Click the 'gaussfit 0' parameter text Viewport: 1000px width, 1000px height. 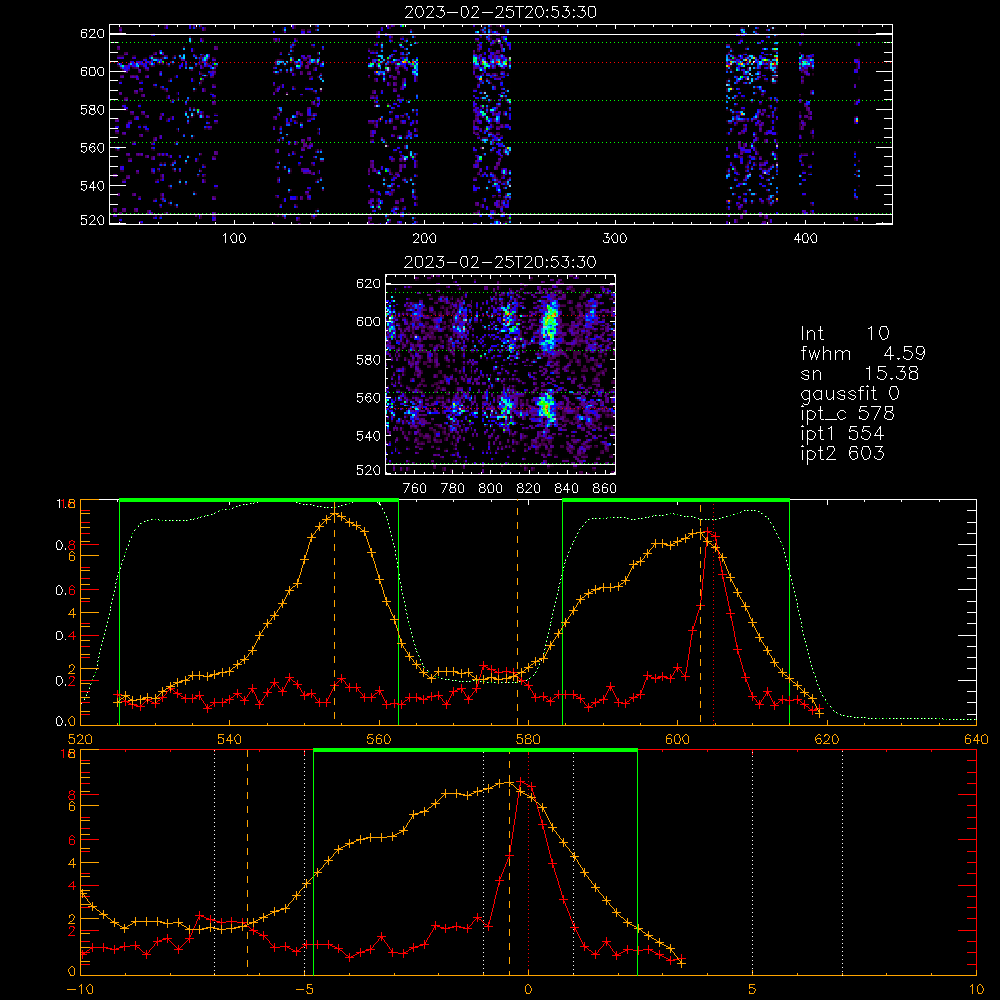(849, 393)
